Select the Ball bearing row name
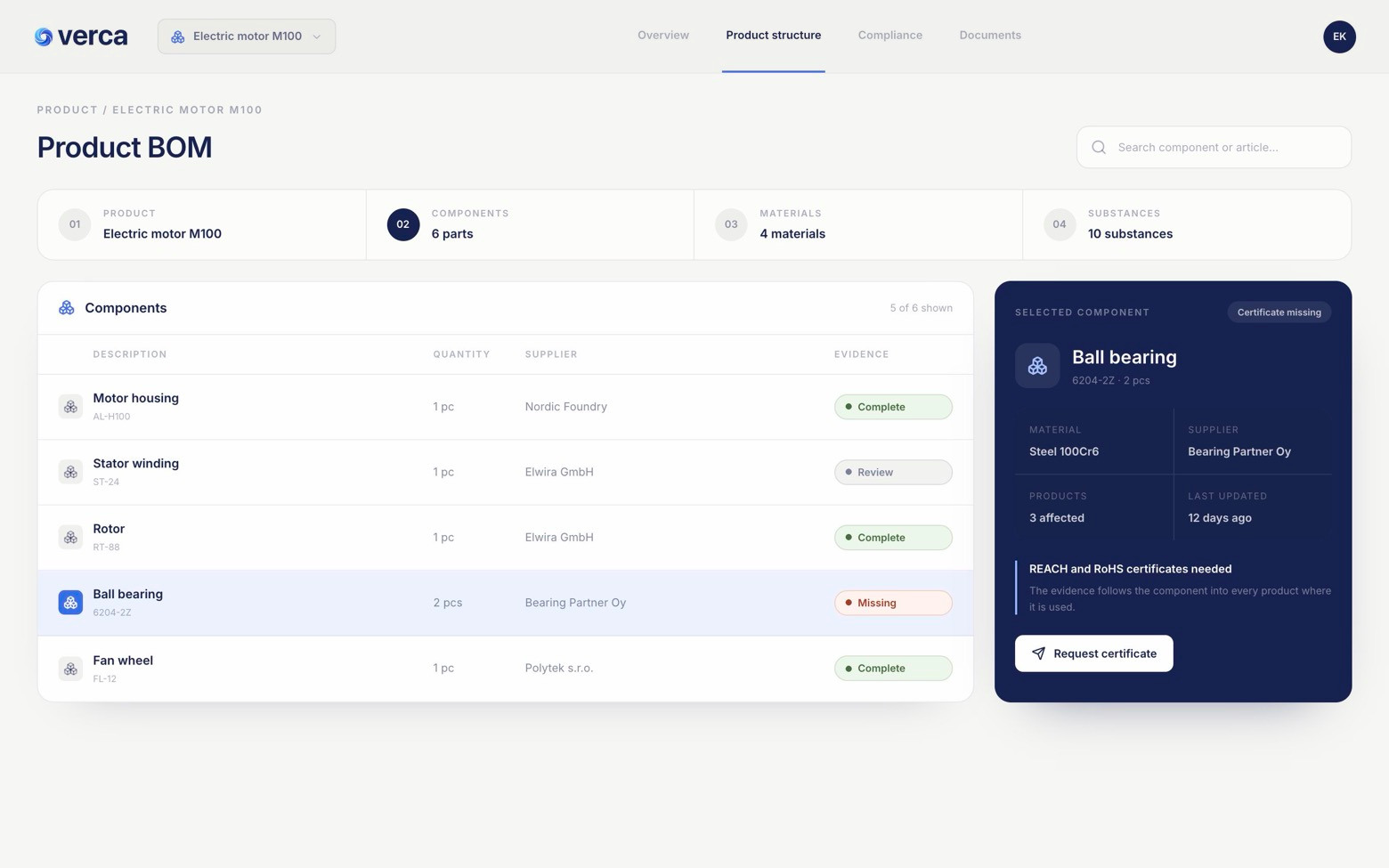 (x=127, y=594)
